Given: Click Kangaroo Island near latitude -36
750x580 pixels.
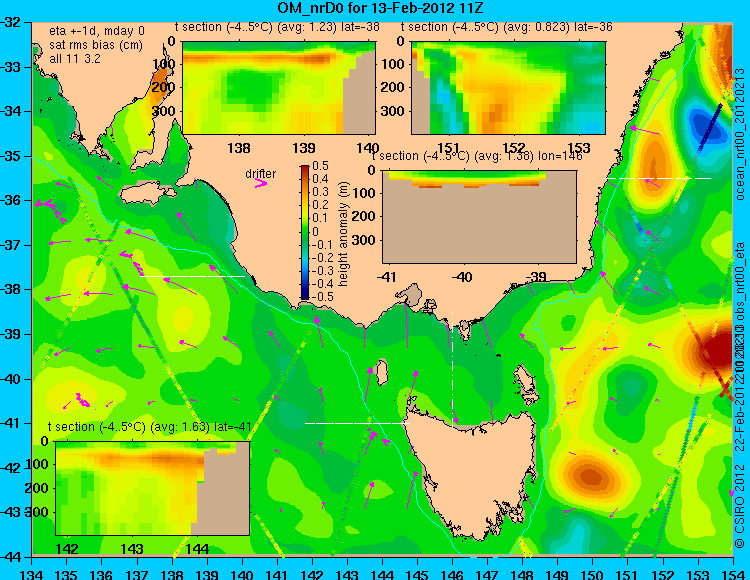Looking at the screenshot, I should pos(147,193).
